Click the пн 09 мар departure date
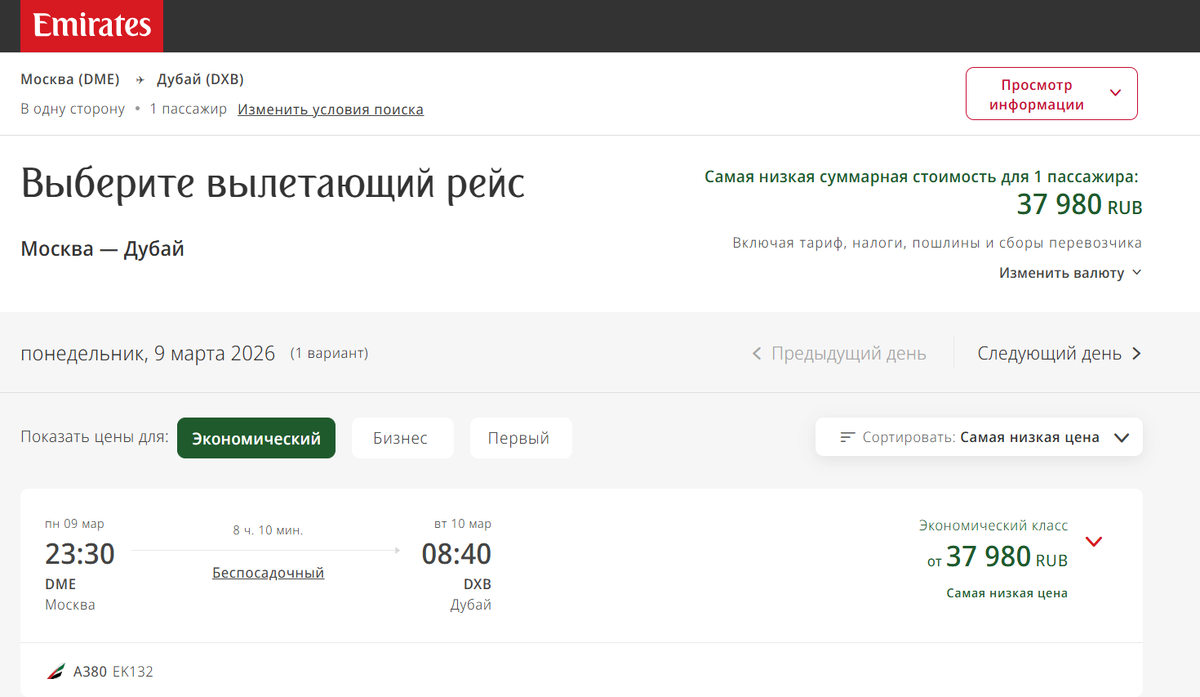This screenshot has width=1200, height=697. point(74,524)
